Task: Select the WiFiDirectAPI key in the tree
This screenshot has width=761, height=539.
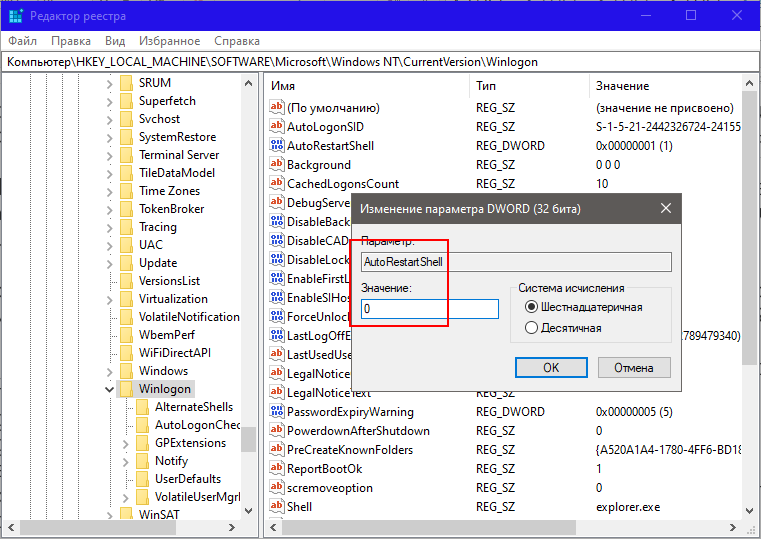Action: click(175, 353)
